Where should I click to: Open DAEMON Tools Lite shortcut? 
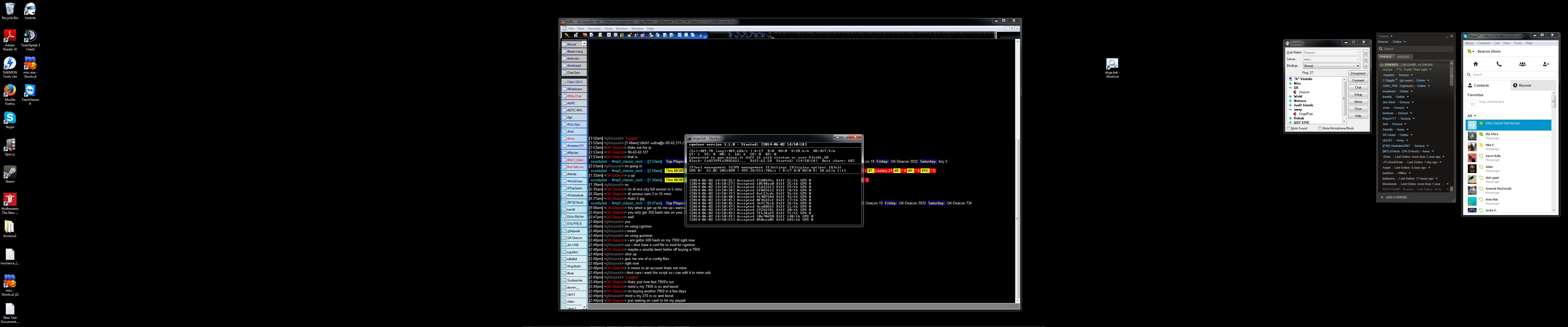pos(10,67)
